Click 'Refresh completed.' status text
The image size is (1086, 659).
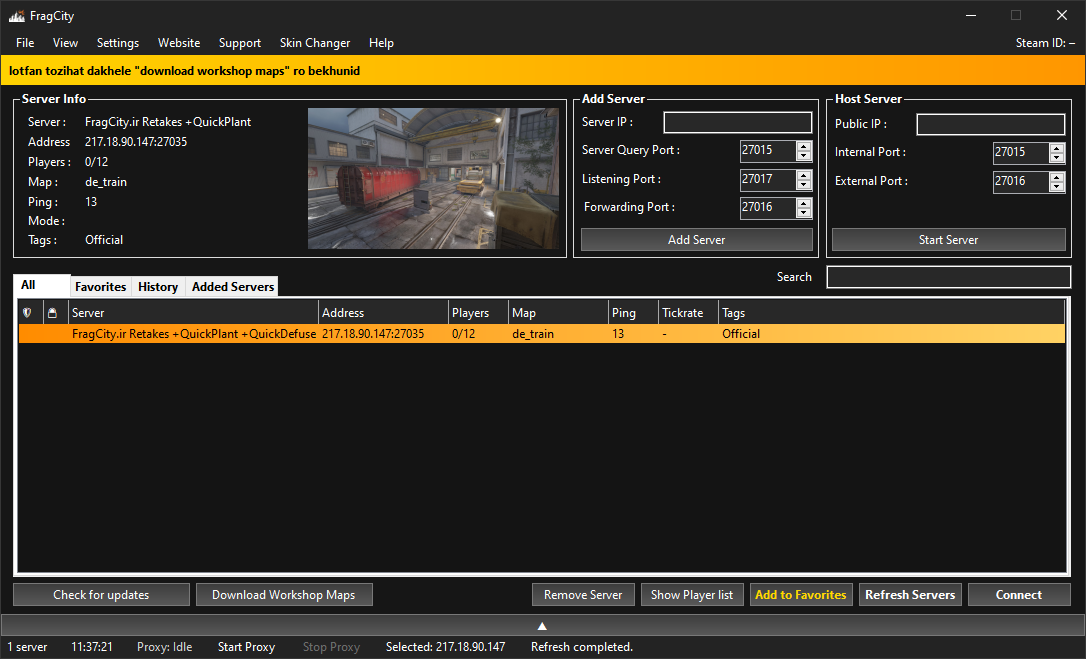coord(582,647)
